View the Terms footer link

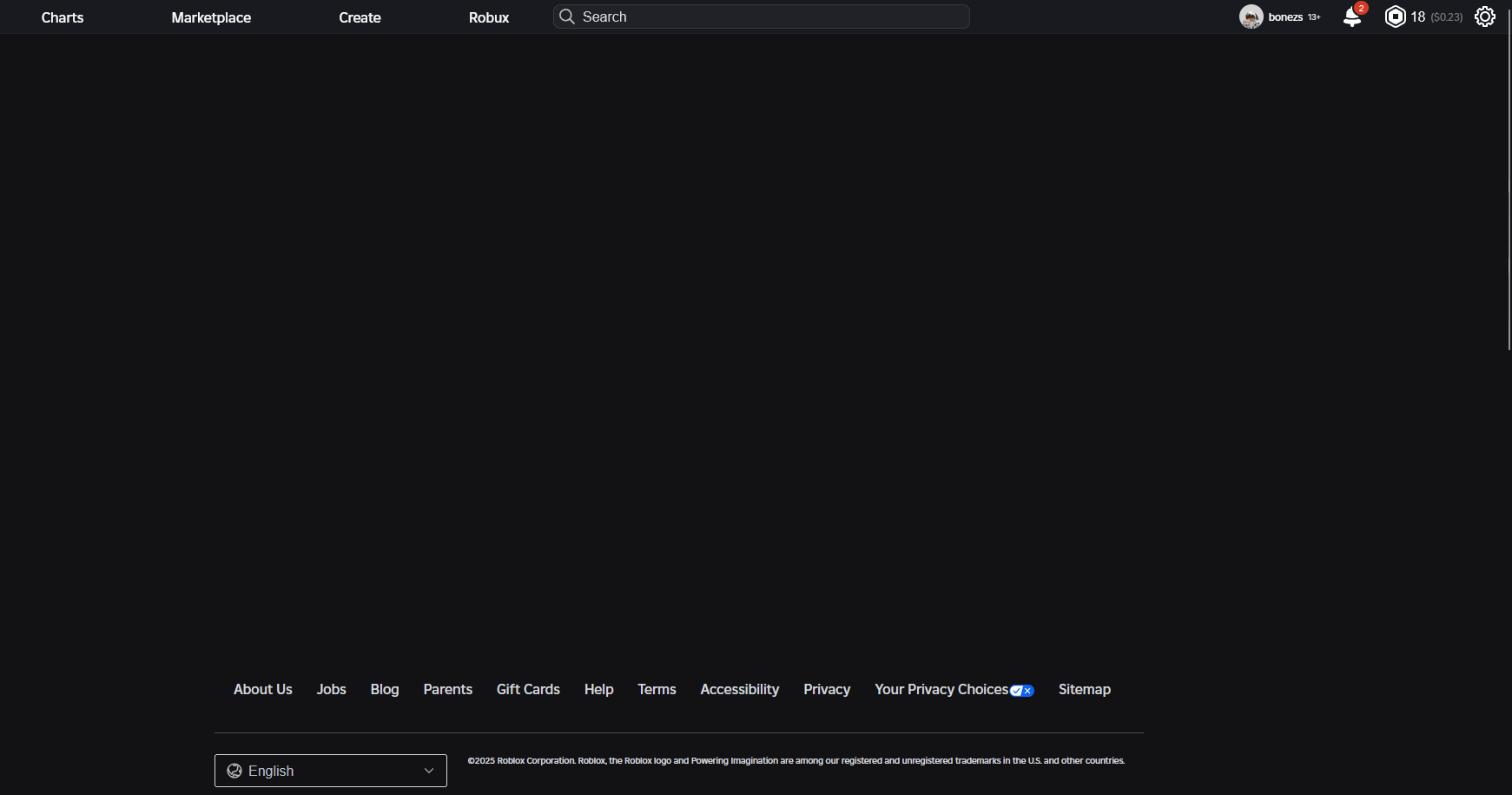click(x=657, y=689)
